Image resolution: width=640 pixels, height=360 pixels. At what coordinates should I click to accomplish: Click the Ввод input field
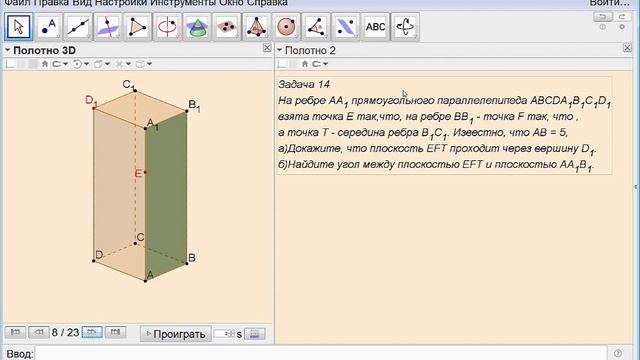click(x=320, y=353)
